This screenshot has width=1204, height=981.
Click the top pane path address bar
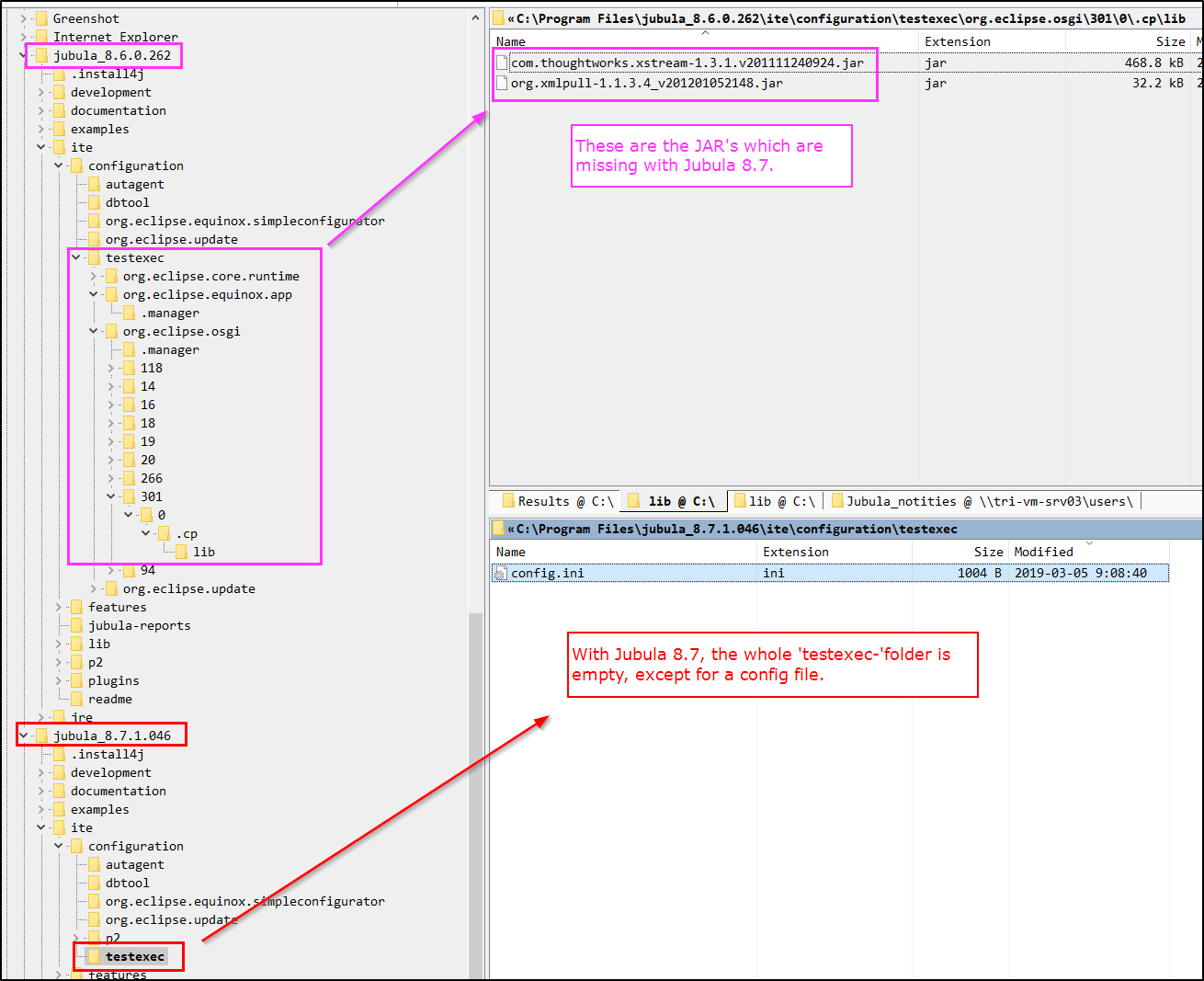tap(846, 18)
